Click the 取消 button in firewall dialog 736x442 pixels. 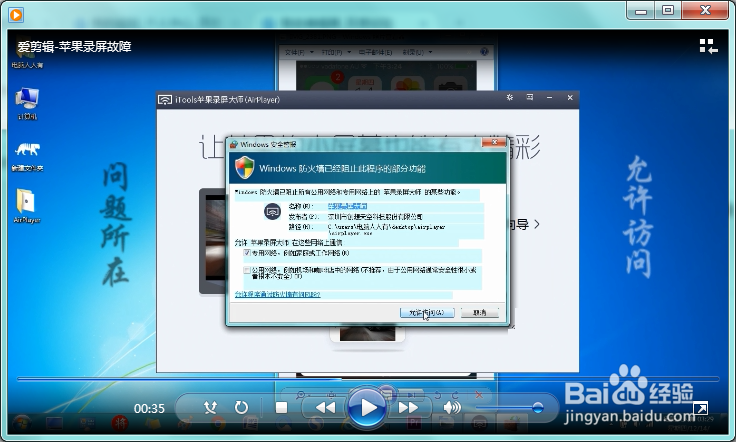(x=479, y=312)
